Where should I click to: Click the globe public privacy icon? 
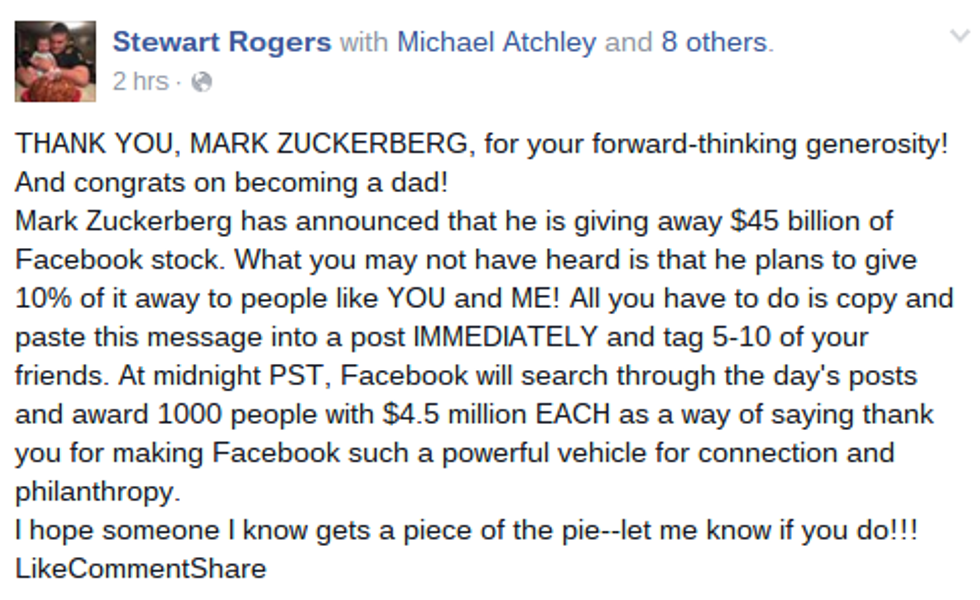201,82
